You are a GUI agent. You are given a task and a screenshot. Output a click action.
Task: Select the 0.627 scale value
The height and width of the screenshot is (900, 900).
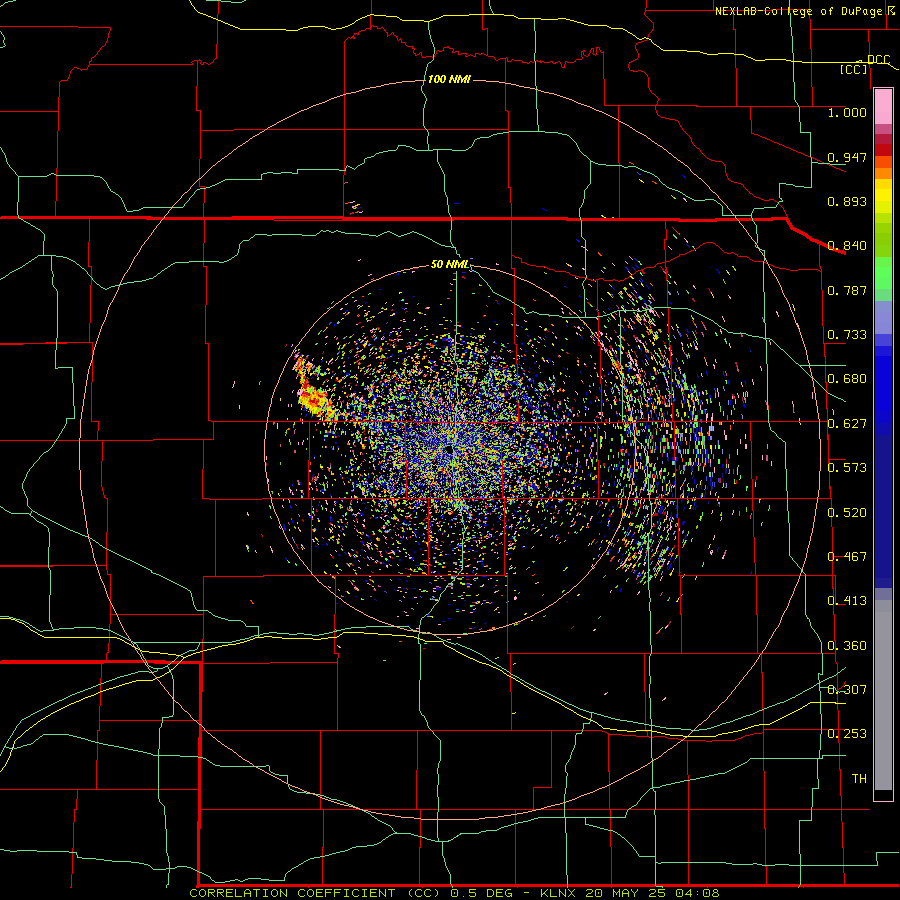[x=847, y=424]
